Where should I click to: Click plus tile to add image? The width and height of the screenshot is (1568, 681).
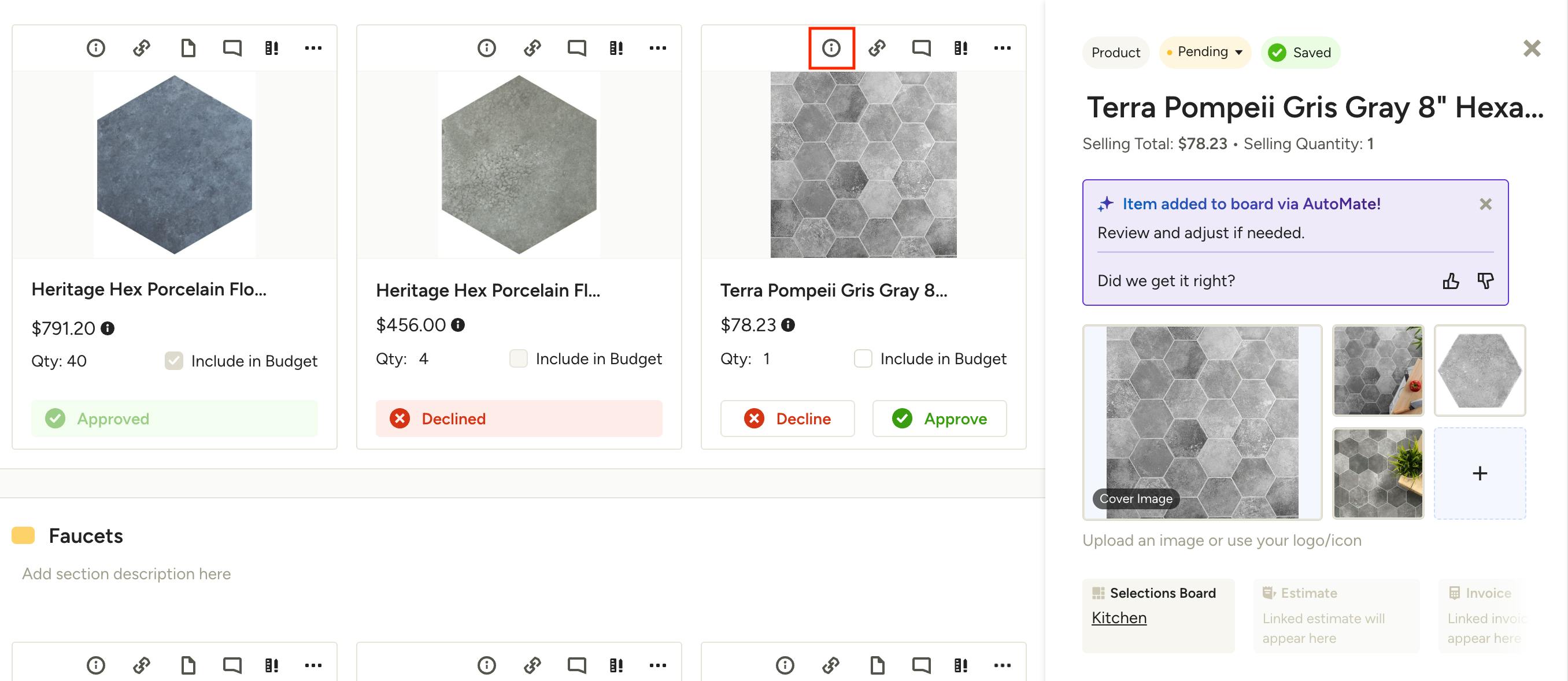click(1480, 473)
